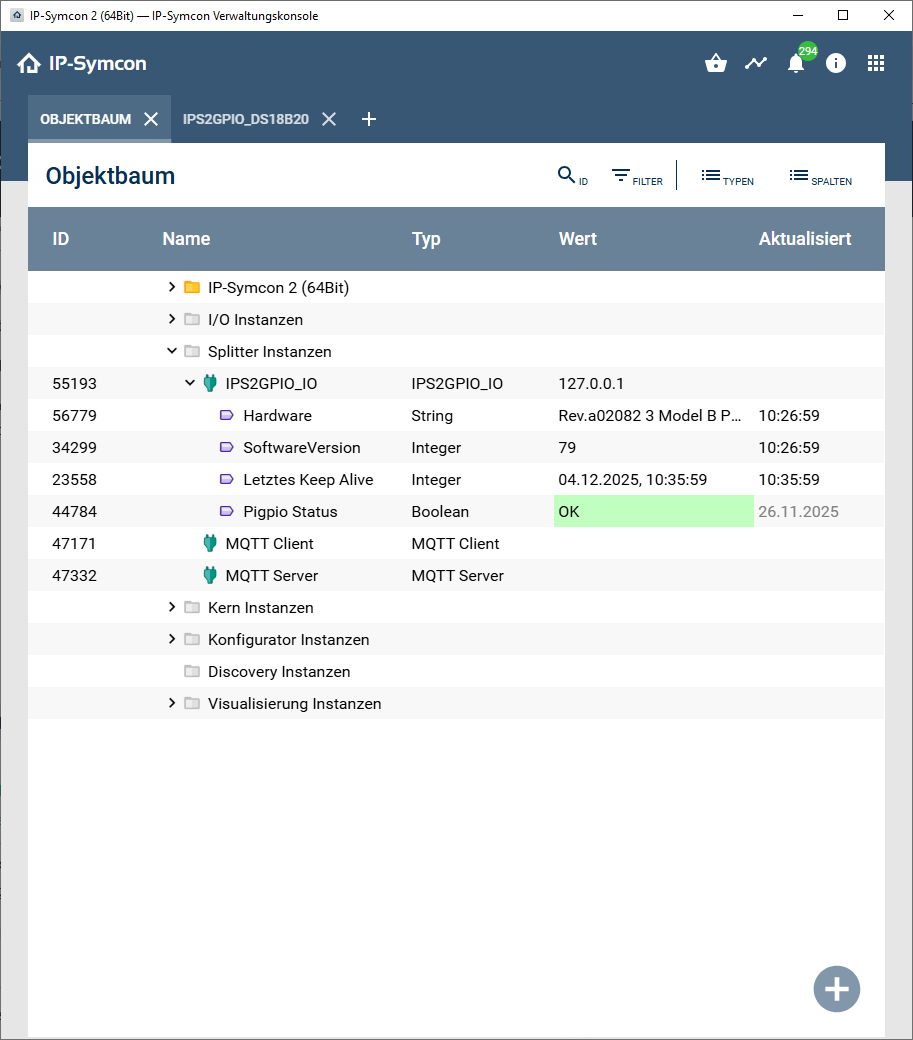Collapse the Splitter Instanzen folder

(x=172, y=352)
